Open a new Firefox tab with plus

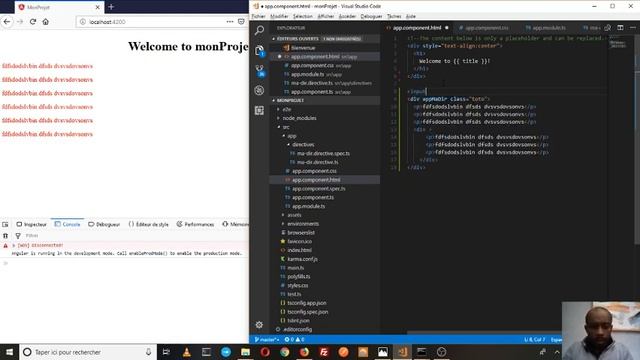[x=111, y=7]
